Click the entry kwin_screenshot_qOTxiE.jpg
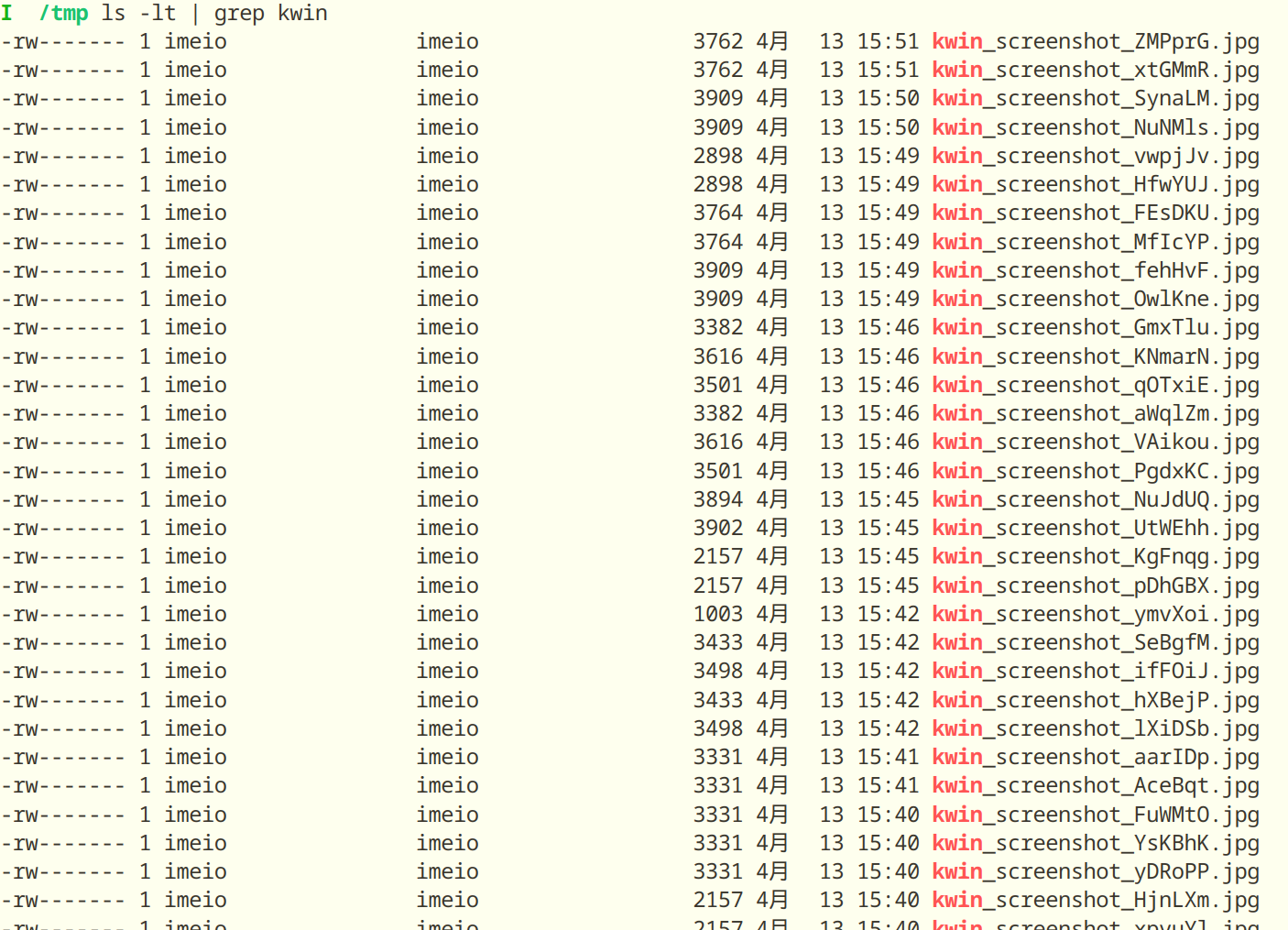 [x=1096, y=386]
